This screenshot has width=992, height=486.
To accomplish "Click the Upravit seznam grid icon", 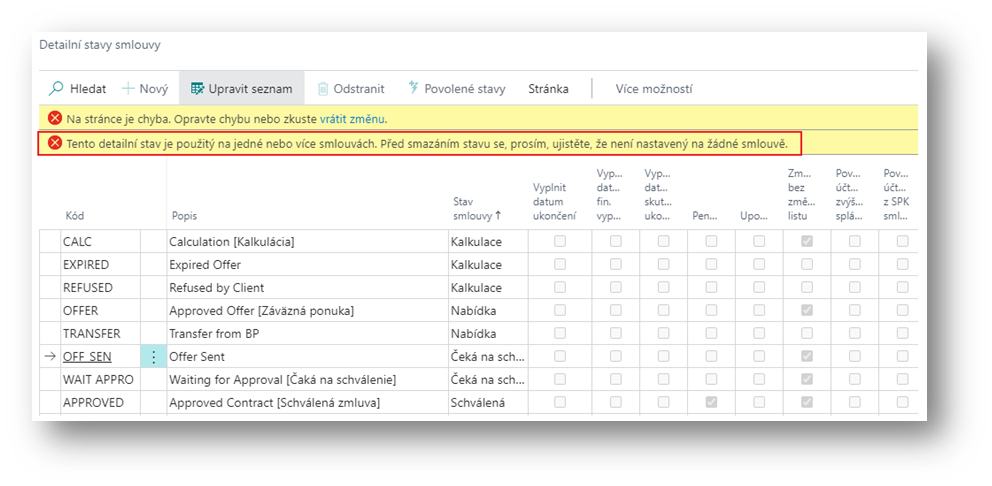I will [197, 89].
